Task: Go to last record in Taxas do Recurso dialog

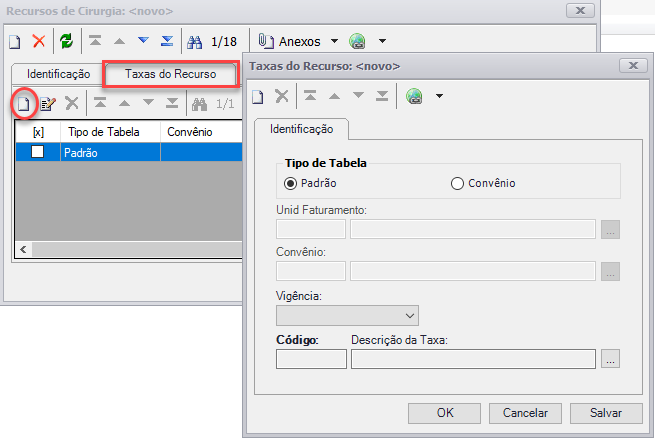Action: coord(382,96)
